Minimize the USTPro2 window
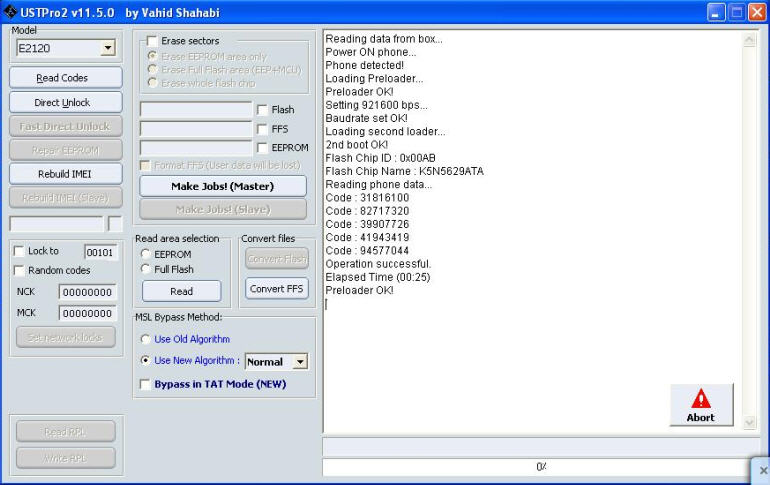The image size is (770, 485). [716, 12]
